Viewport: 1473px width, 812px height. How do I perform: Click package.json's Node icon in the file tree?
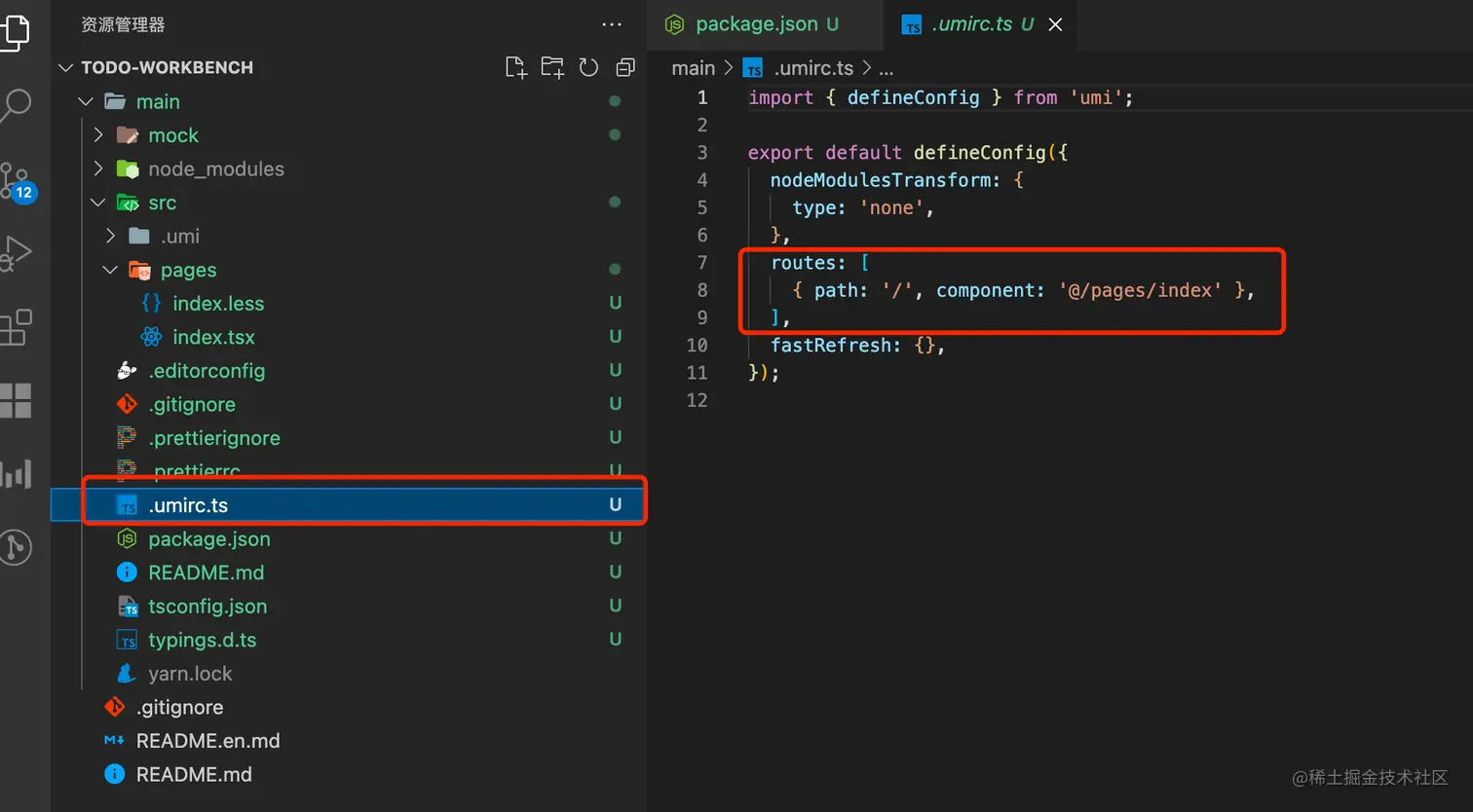[127, 538]
